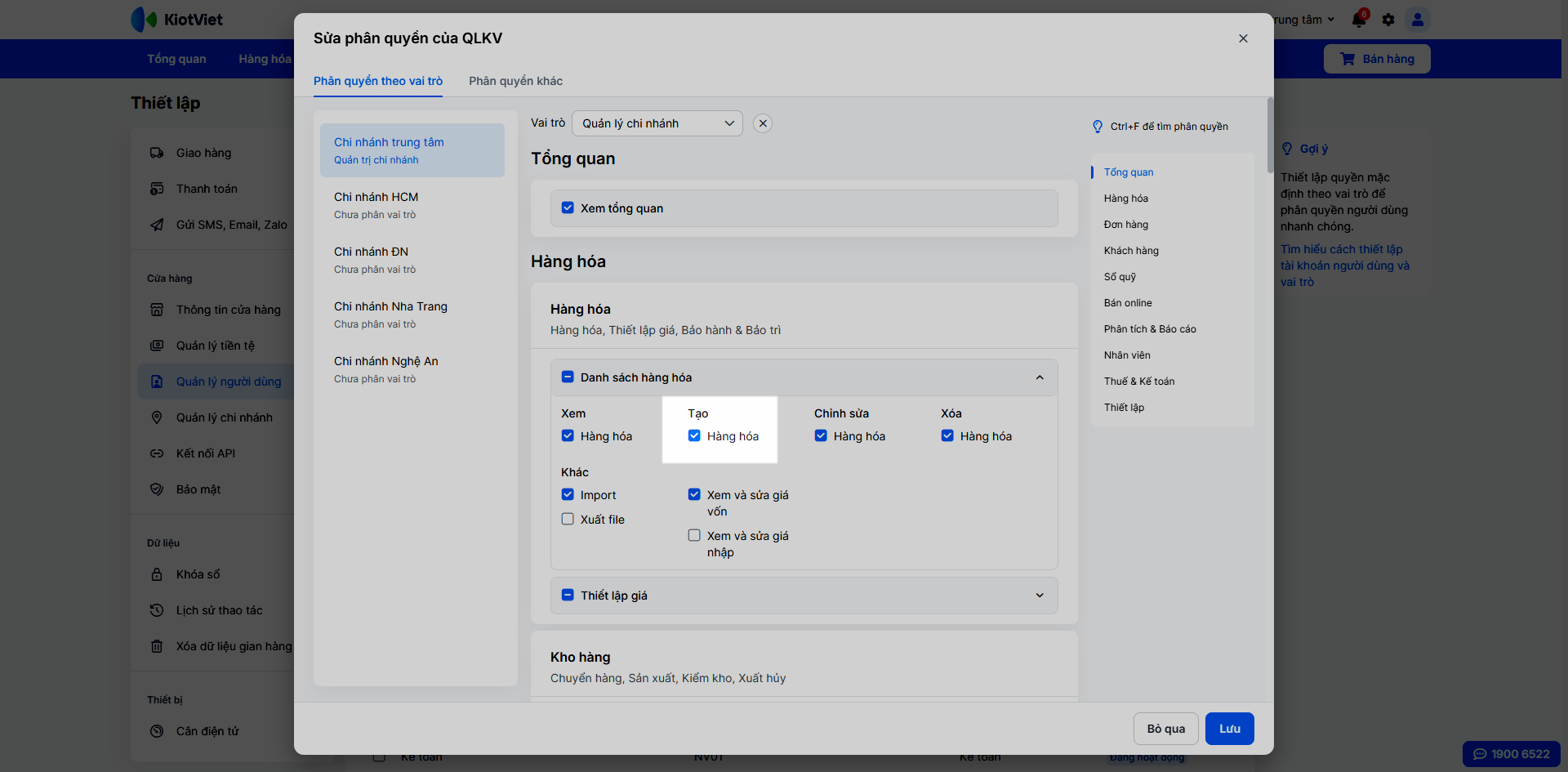Uncheck the Xem tổng quan checkbox
Viewport: 1568px width, 772px height.
pyautogui.click(x=568, y=208)
